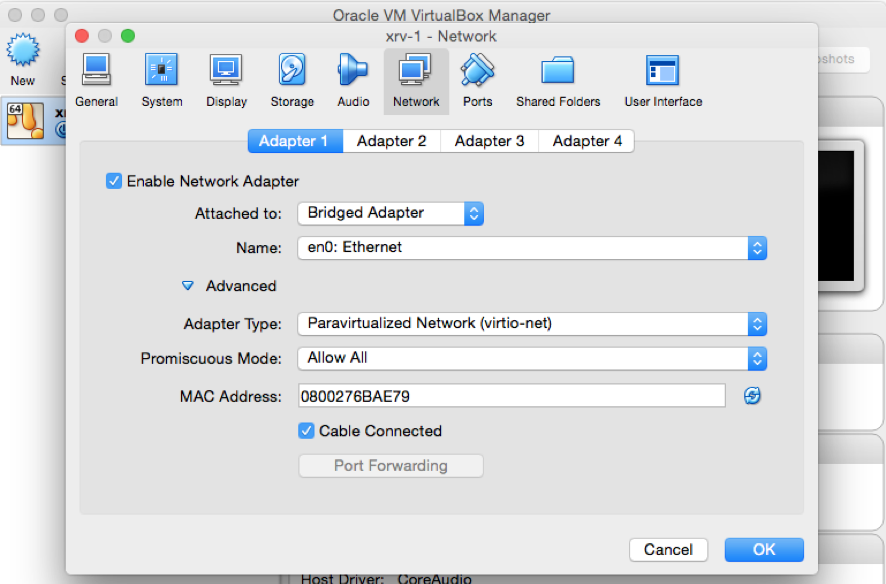
Task: Select the Network settings pane
Action: (x=416, y=81)
